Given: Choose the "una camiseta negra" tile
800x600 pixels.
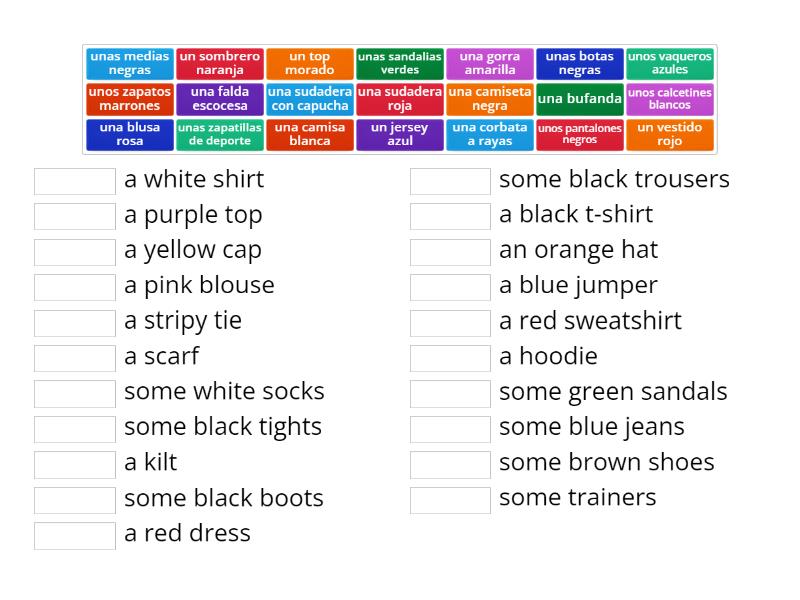Looking at the screenshot, I should click(490, 99).
